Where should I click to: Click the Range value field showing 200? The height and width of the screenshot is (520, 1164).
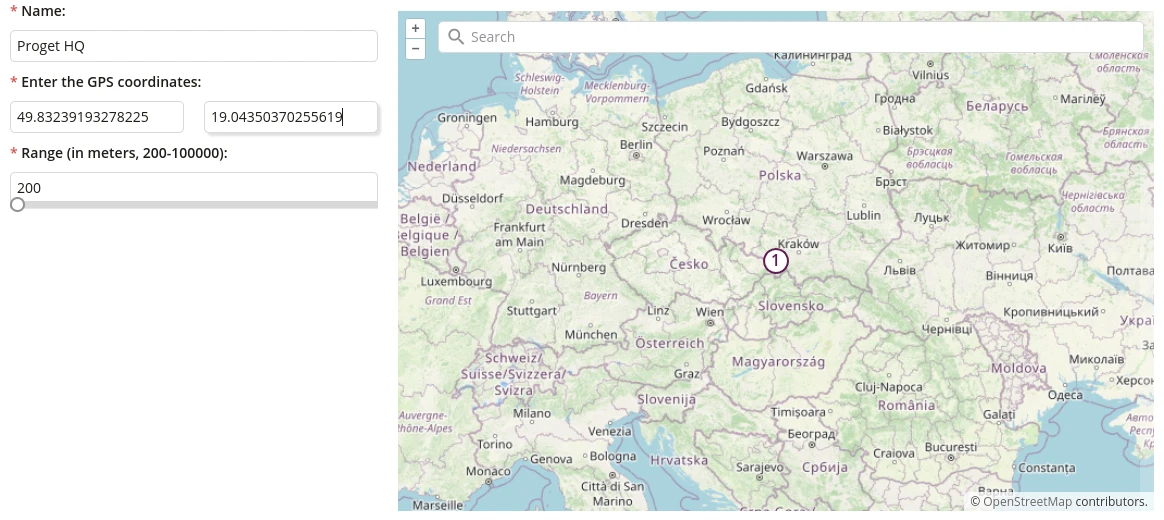(x=194, y=187)
